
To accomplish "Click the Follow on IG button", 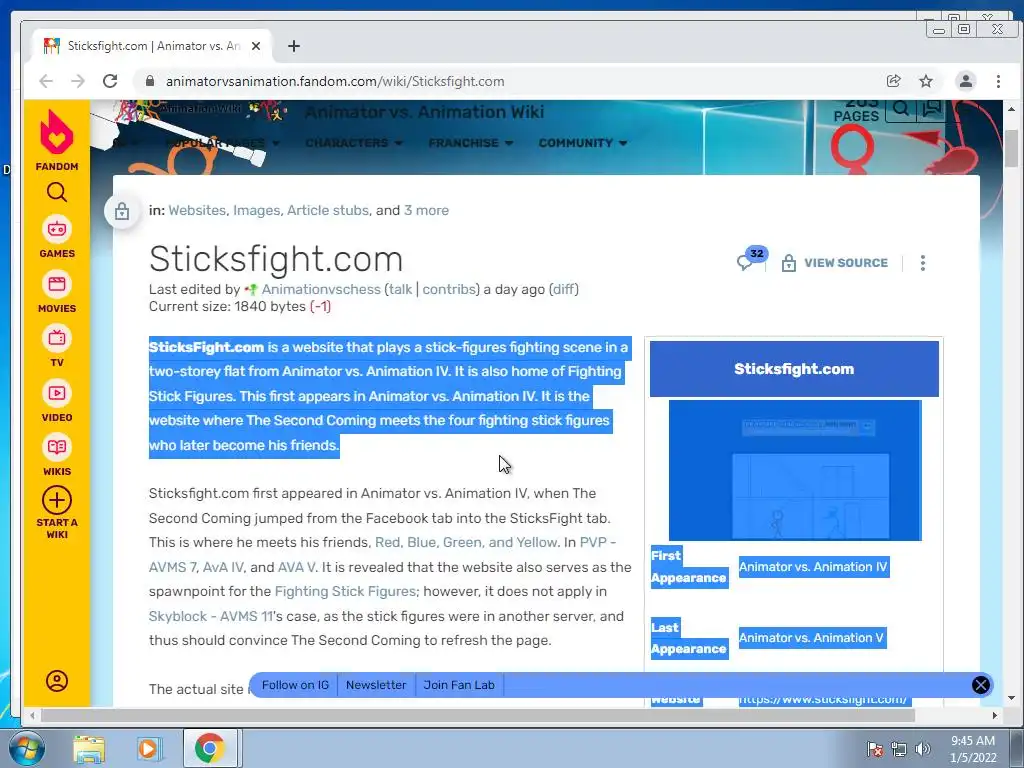I will click(295, 685).
